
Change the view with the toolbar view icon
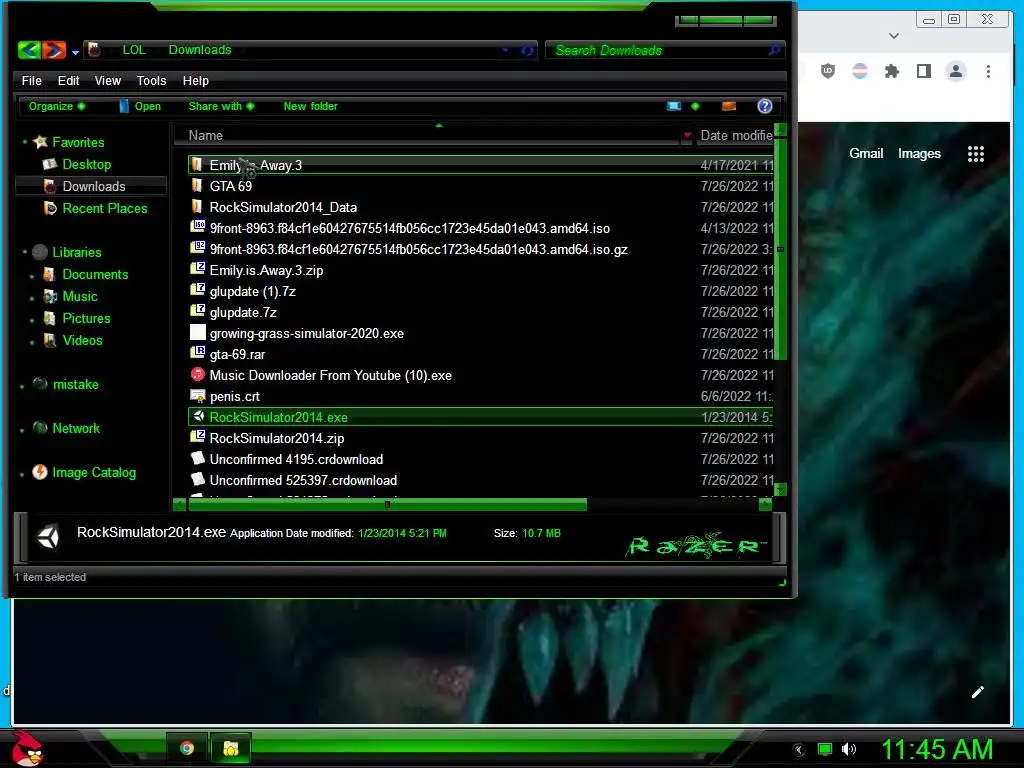(674, 106)
